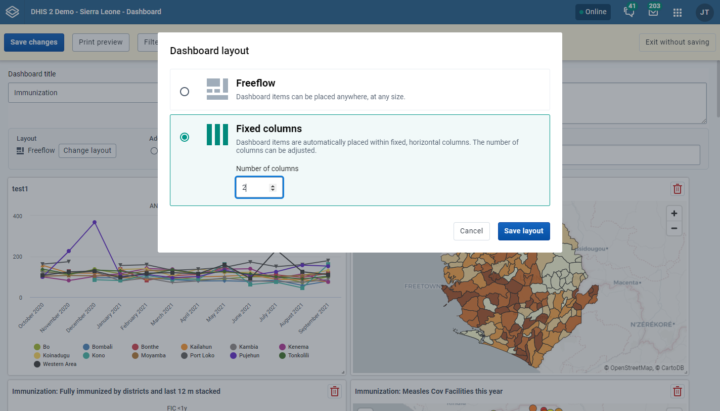Toggle the Kono legend entry
The height and width of the screenshot is (411, 720).
pos(94,355)
